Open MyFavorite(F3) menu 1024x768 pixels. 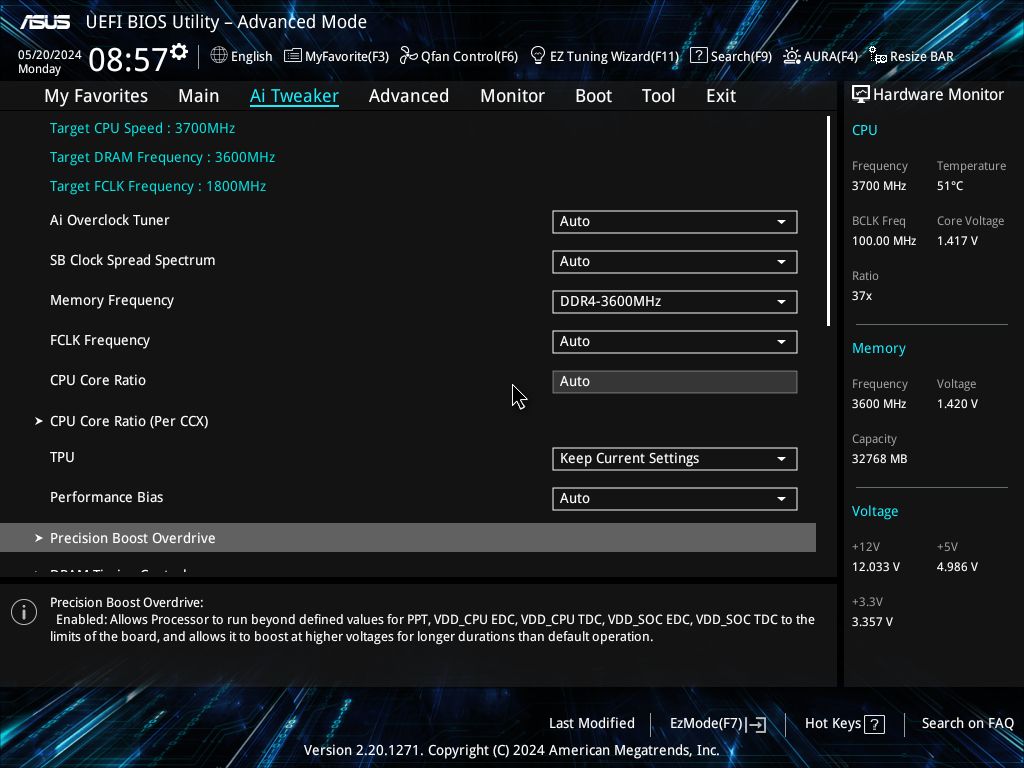point(336,56)
